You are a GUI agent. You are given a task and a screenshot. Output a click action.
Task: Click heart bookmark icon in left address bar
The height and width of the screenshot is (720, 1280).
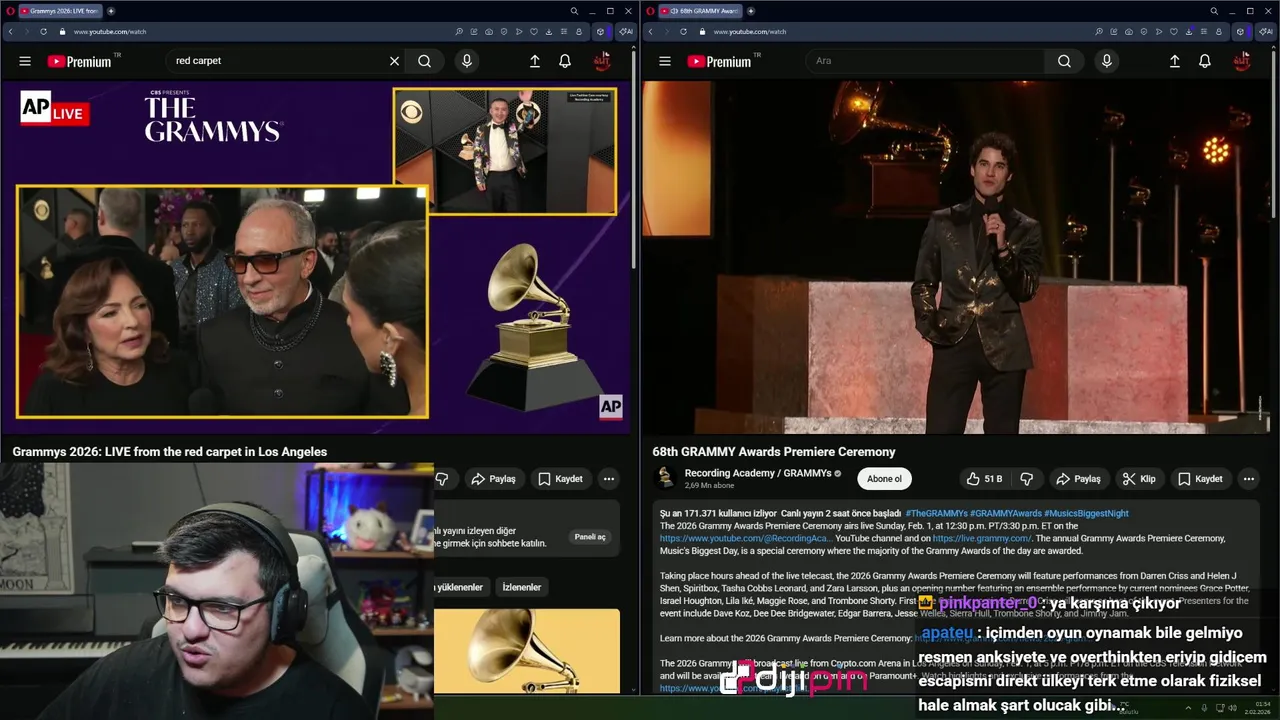[x=535, y=31]
